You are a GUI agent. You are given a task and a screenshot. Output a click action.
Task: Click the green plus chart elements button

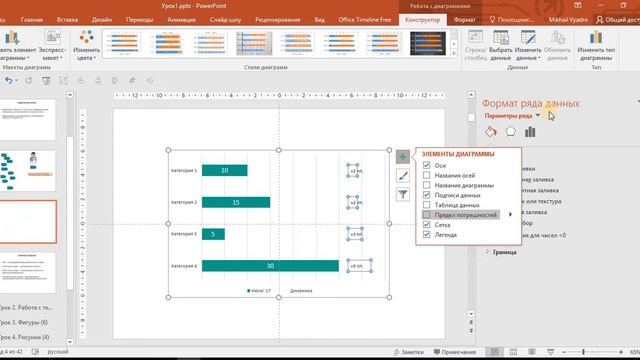[402, 157]
